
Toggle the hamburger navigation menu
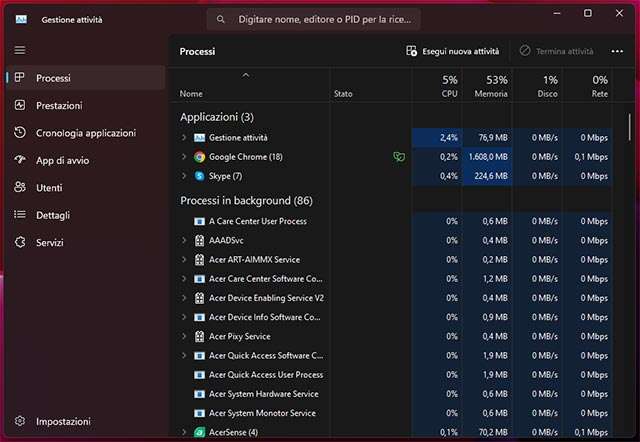click(x=20, y=49)
